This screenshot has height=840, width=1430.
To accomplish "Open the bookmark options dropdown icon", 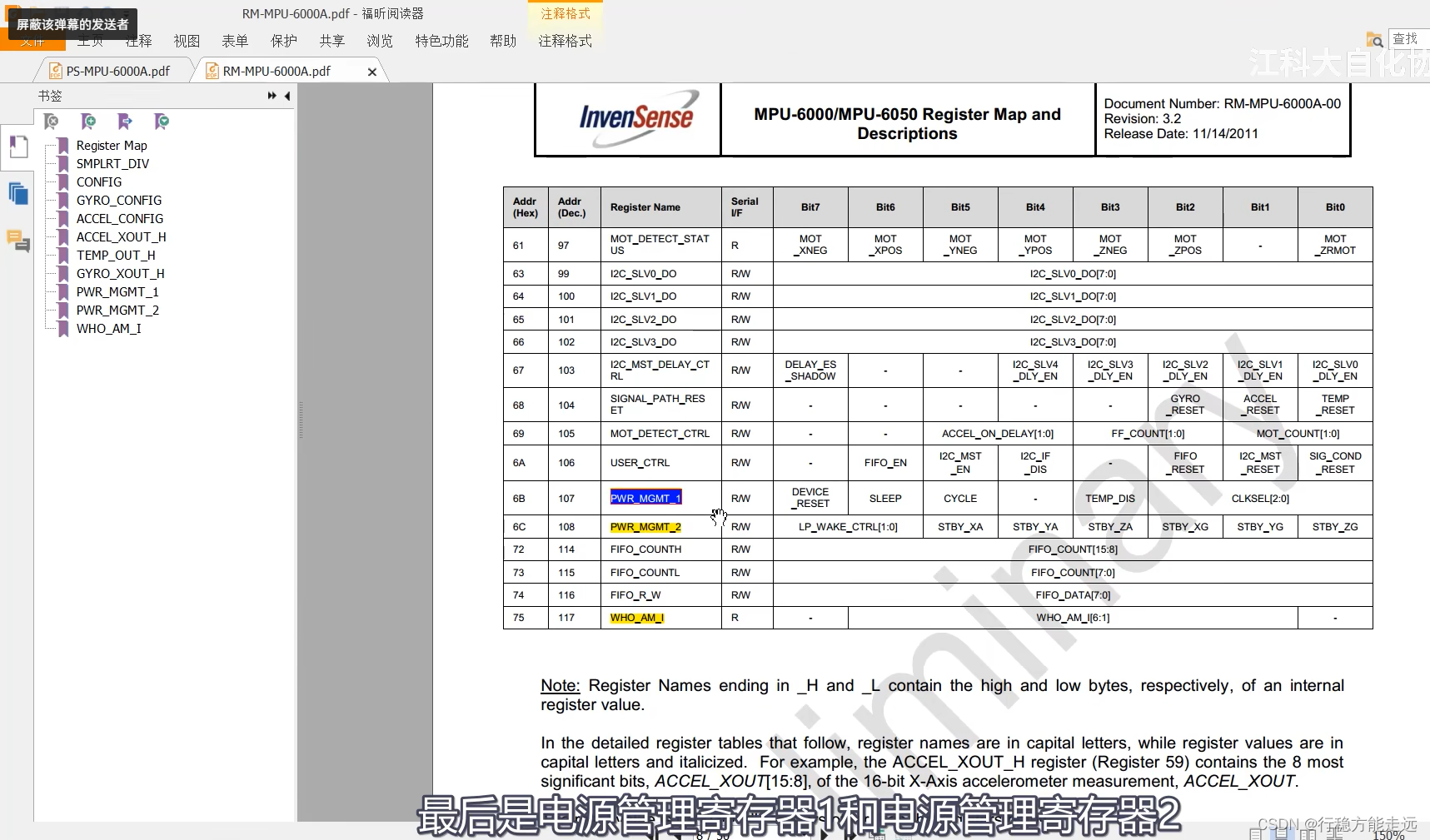I will point(162,122).
